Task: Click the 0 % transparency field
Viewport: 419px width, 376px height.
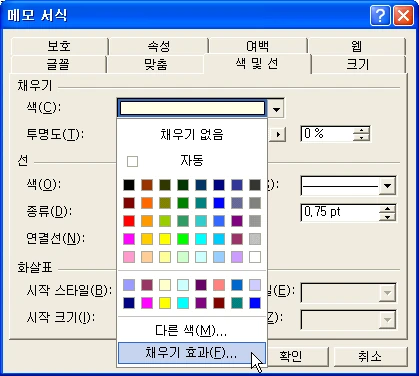Action: 327,134
